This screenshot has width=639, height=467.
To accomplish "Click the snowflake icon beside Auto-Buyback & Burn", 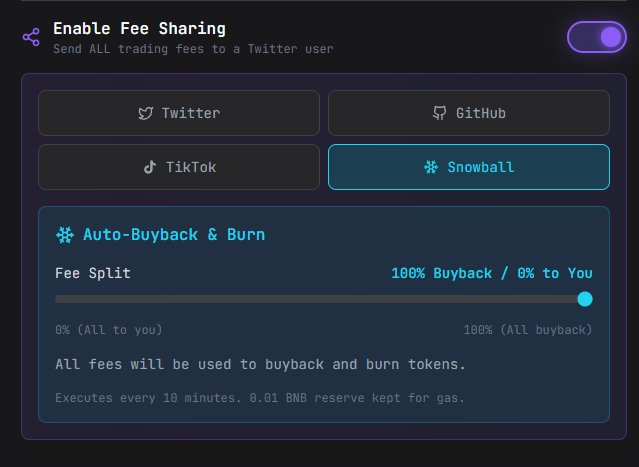I will coord(65,235).
